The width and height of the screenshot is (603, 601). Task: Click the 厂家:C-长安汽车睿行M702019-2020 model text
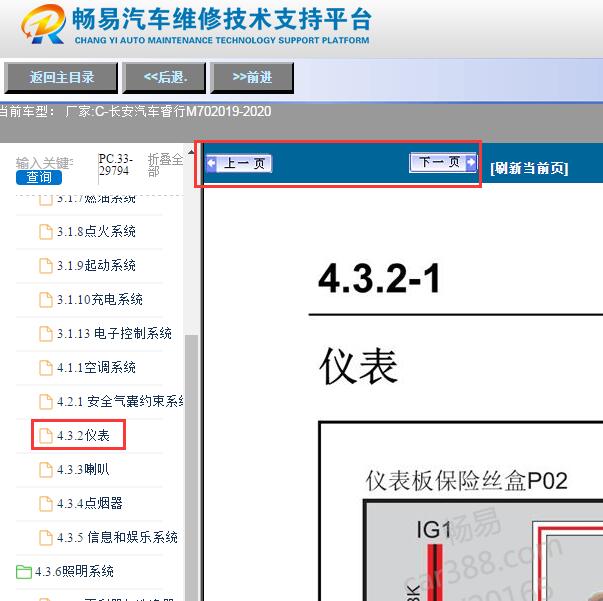pyautogui.click(x=168, y=112)
